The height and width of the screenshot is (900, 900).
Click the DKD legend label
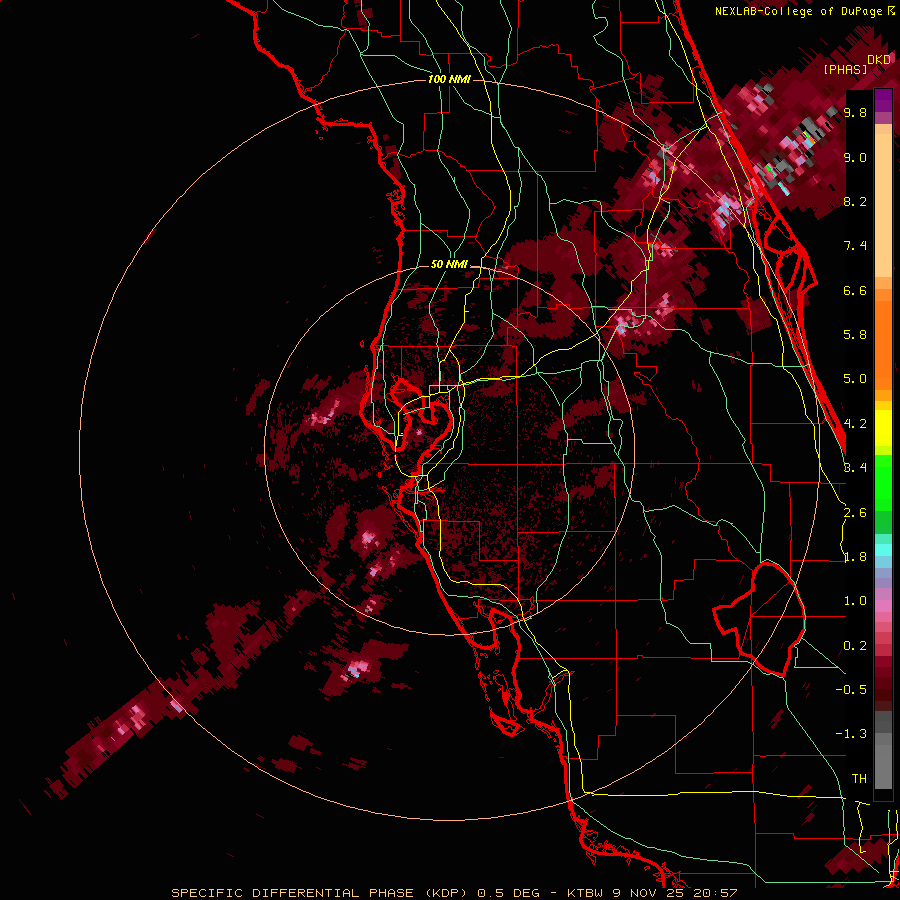[879, 60]
